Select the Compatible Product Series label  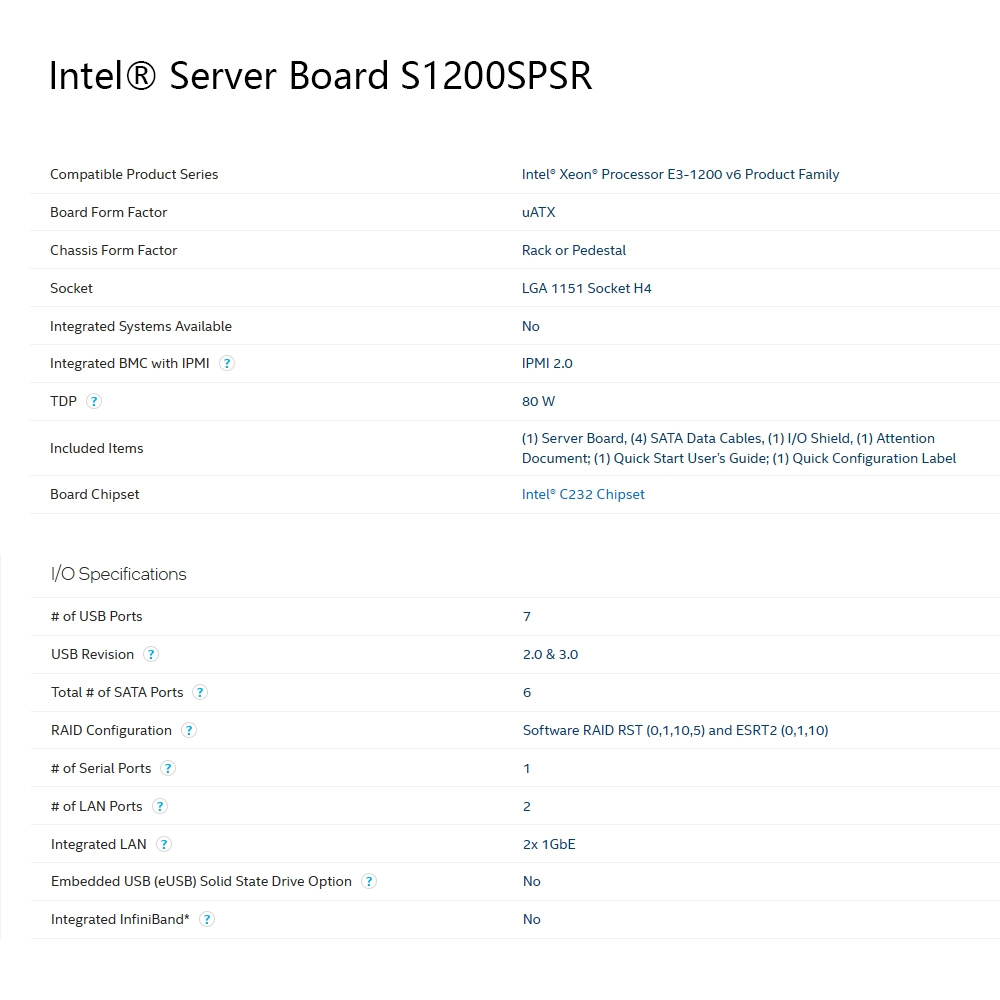[134, 174]
